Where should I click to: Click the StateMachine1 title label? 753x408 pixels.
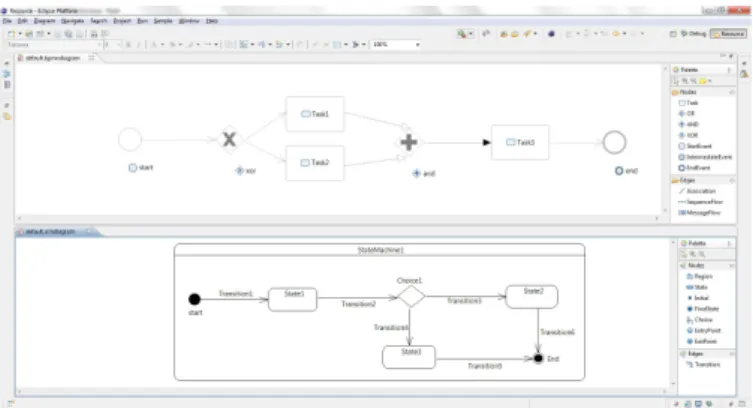click(x=380, y=250)
